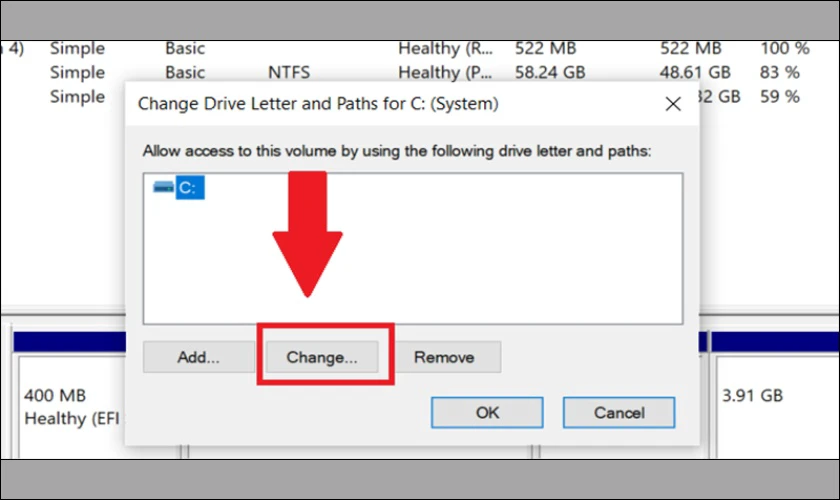This screenshot has height=500, width=840.
Task: Confirm with the OK button
Action: [x=487, y=412]
